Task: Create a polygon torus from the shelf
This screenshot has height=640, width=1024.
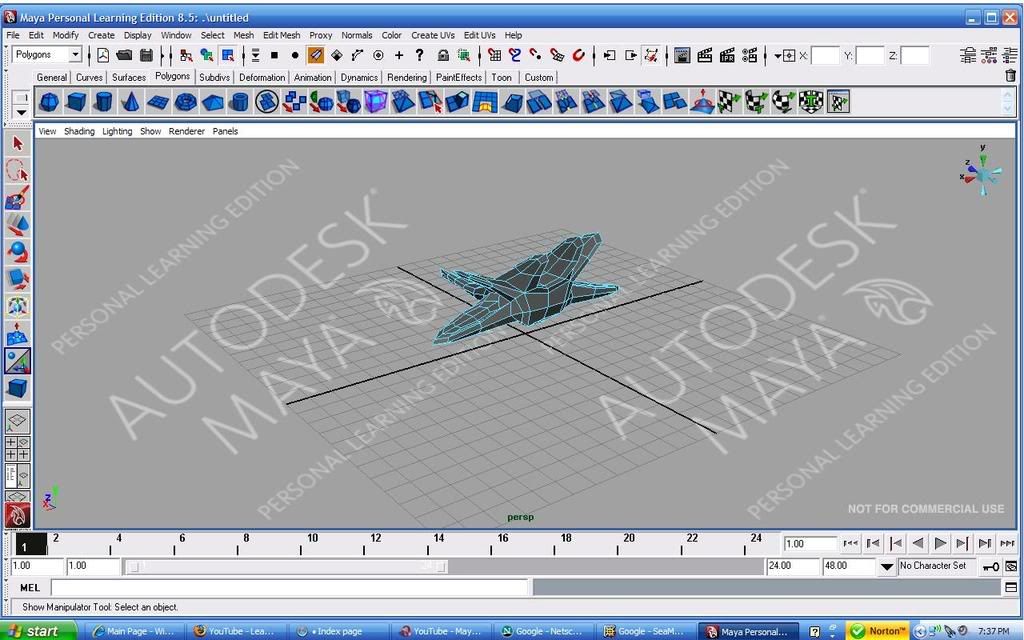Action: pos(186,102)
